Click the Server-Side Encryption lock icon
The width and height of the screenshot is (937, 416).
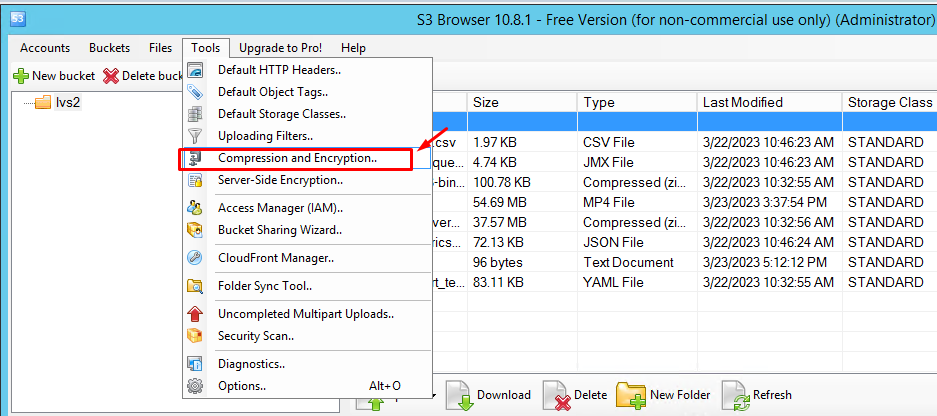click(x=195, y=180)
